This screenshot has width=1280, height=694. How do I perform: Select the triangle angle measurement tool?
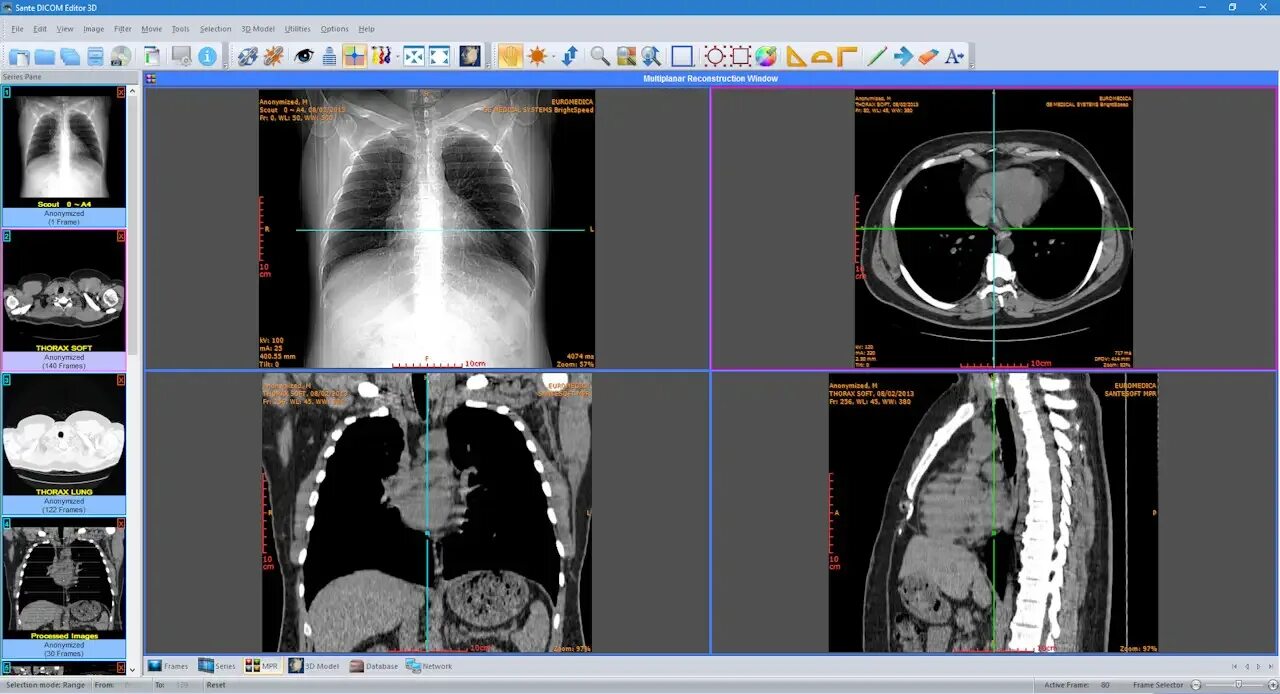[x=796, y=56]
